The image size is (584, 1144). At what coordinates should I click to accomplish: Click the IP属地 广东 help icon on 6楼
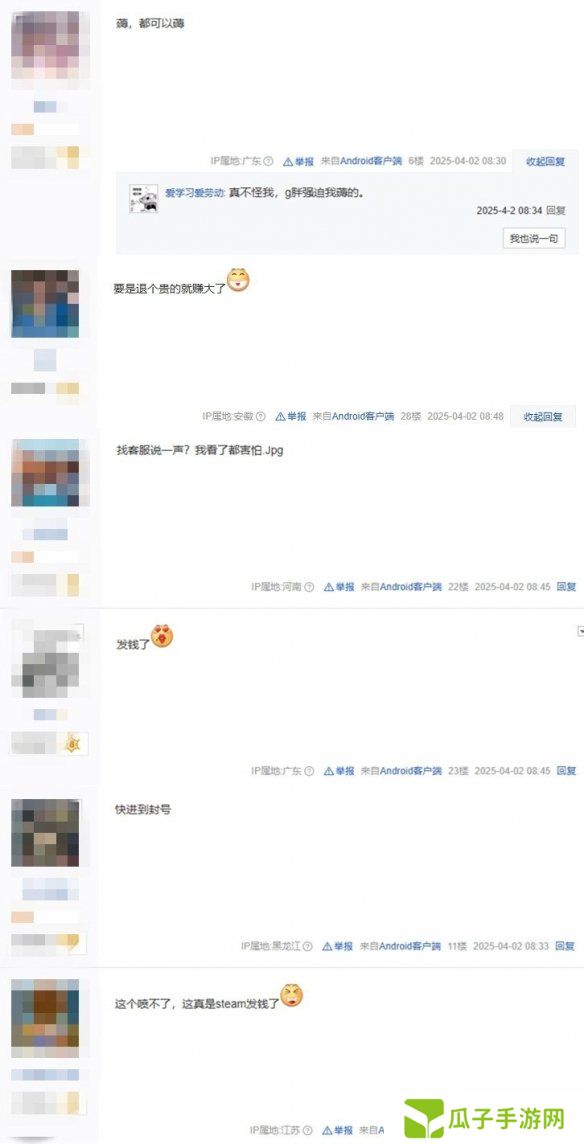click(269, 161)
